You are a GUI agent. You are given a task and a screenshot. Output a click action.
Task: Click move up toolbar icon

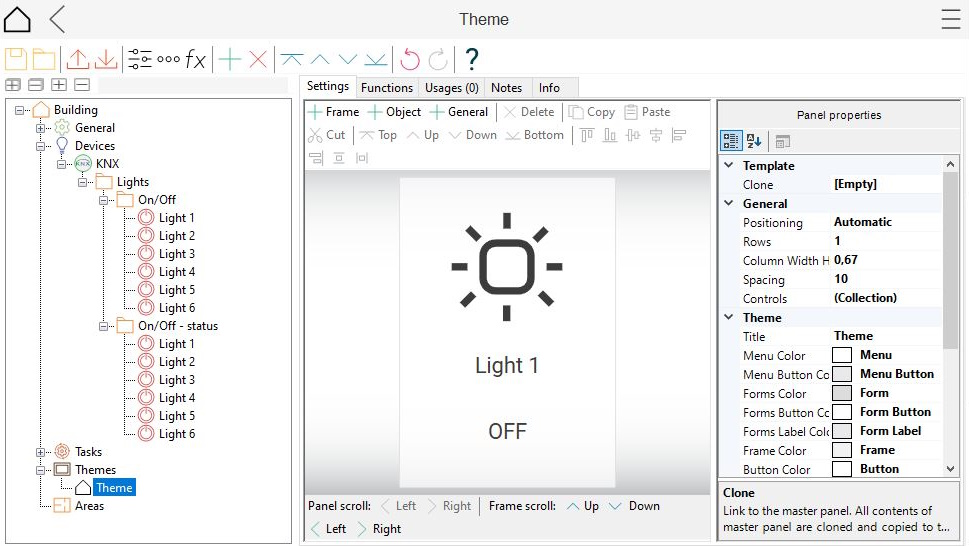pyautogui.click(x=319, y=59)
